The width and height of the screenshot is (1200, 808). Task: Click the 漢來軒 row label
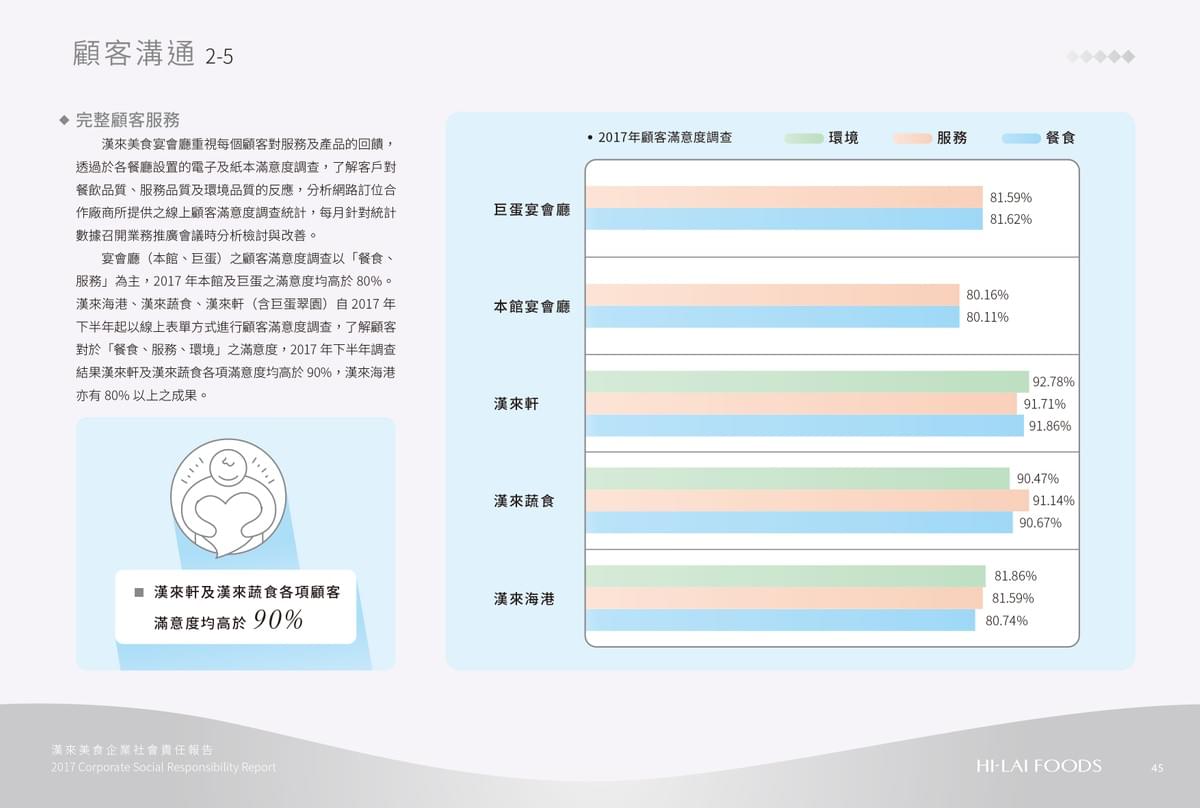516,404
